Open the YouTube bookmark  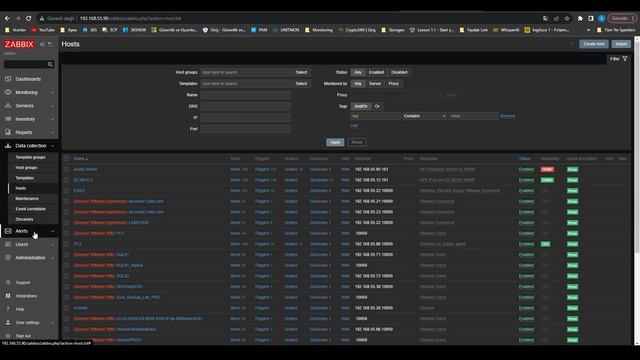[x=43, y=30]
